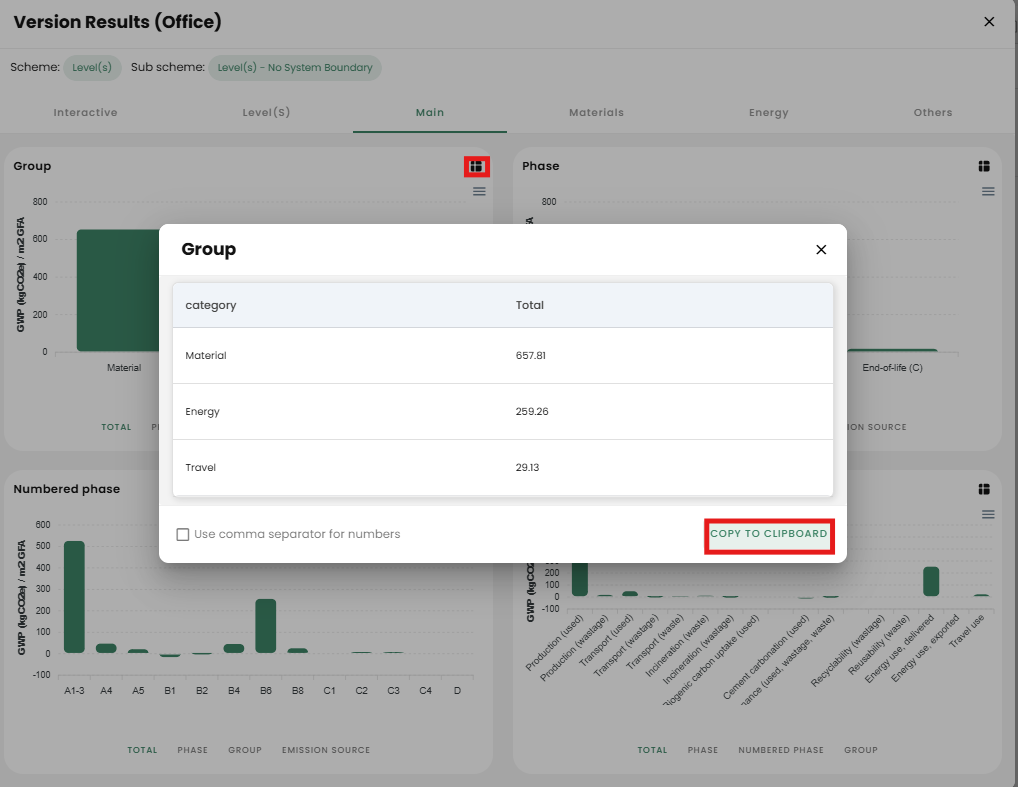Go to the Interactive tab
Viewport: 1018px width, 787px height.
pos(85,113)
